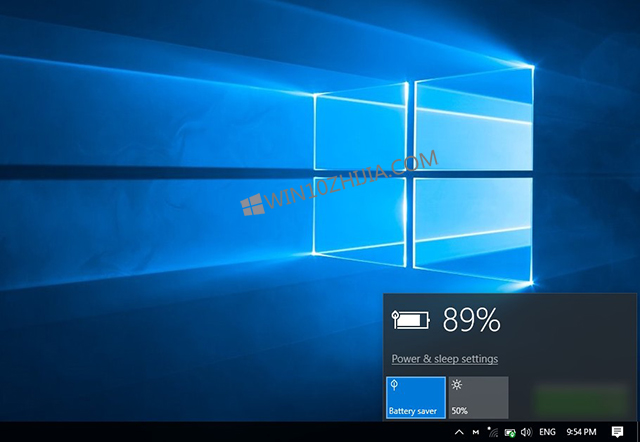Open the Action Center notification icon

click(618, 432)
